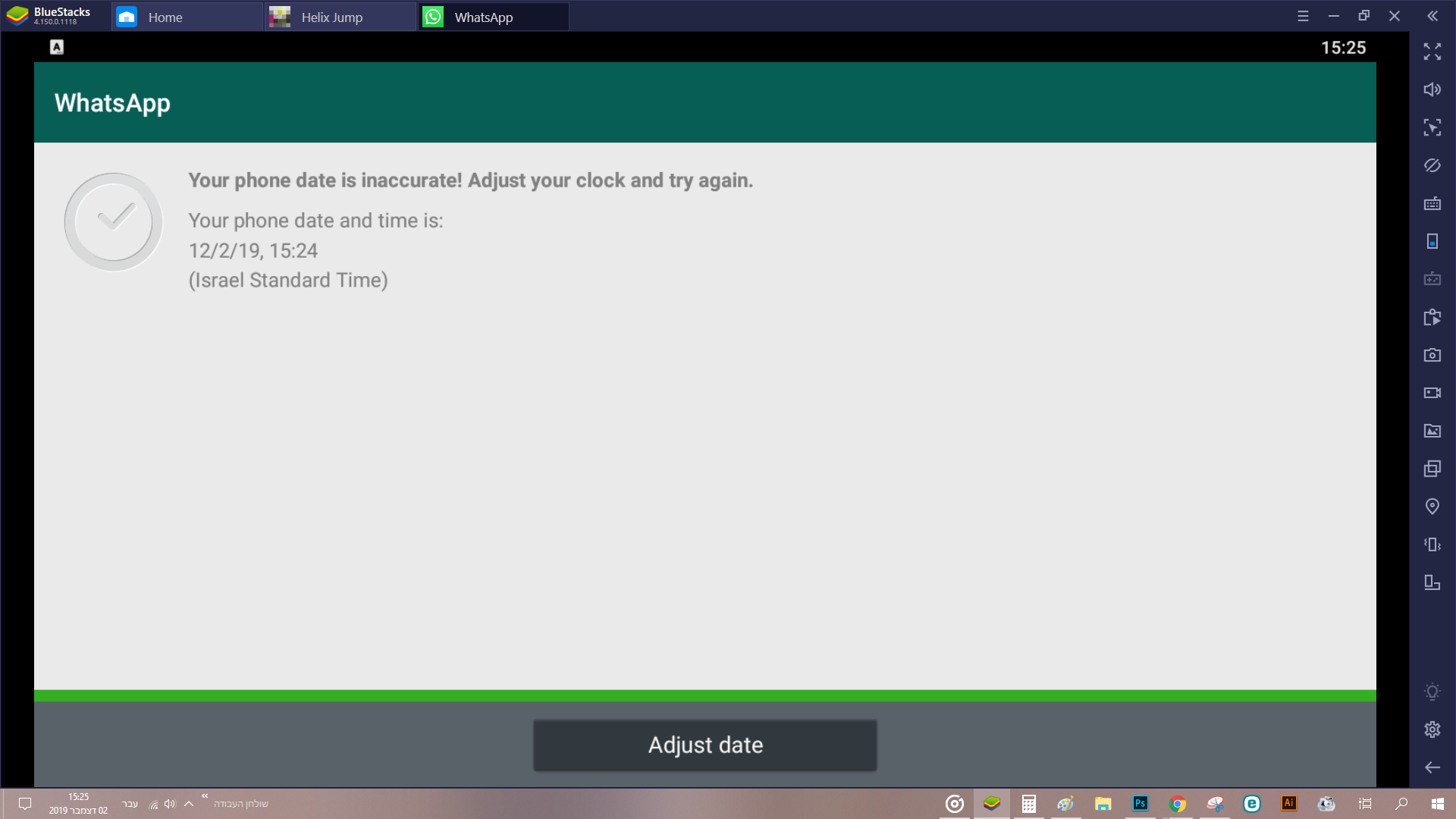Start screen recording with video icon
This screenshot has height=819, width=1456.
(x=1432, y=393)
